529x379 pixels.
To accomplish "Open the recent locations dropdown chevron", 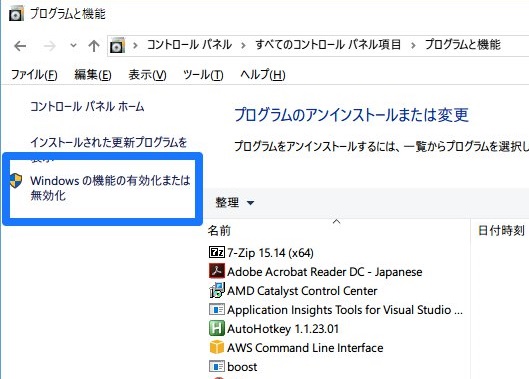I will click(73, 45).
